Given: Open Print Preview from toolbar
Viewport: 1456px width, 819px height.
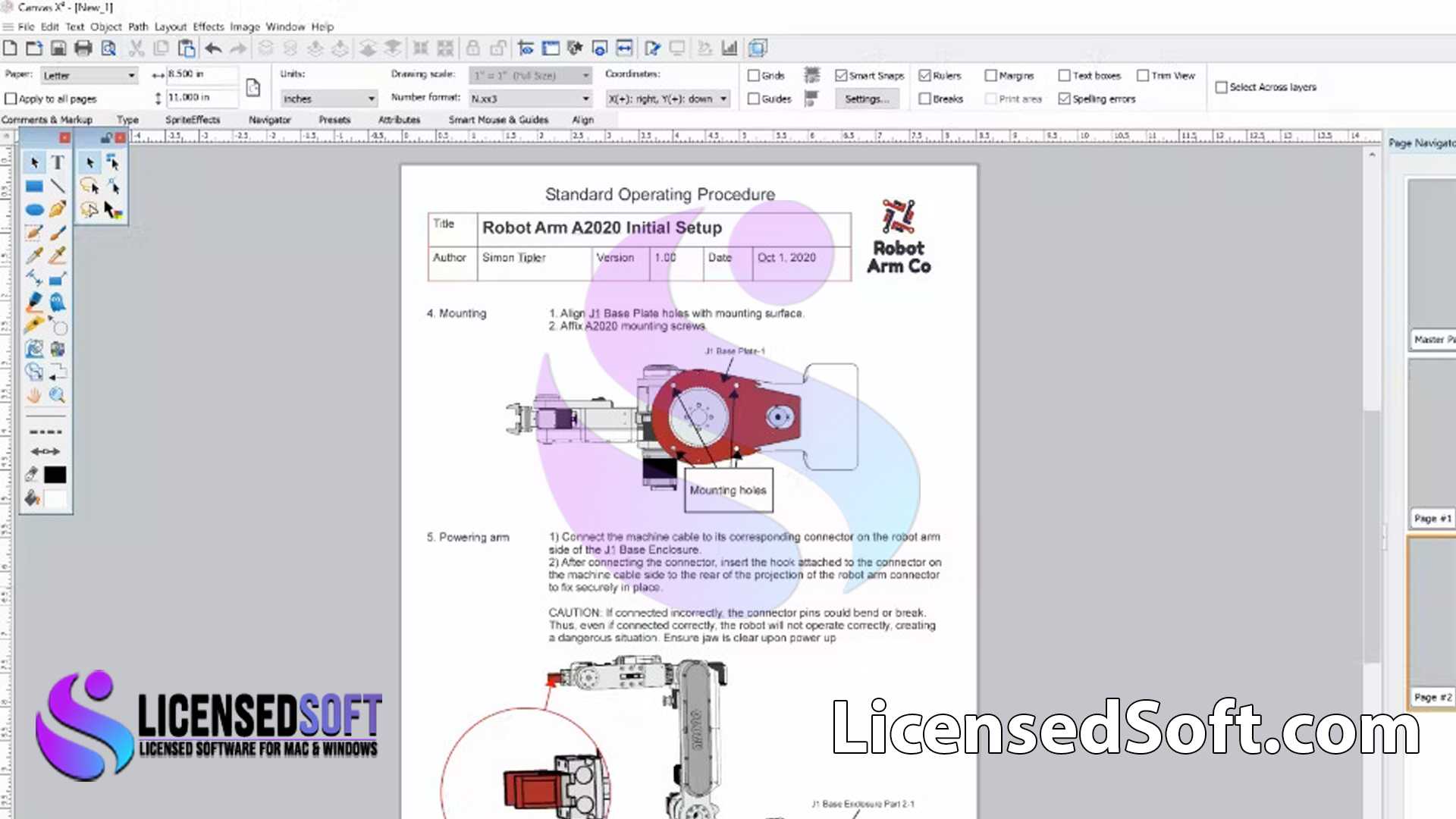Looking at the screenshot, I should 108,49.
